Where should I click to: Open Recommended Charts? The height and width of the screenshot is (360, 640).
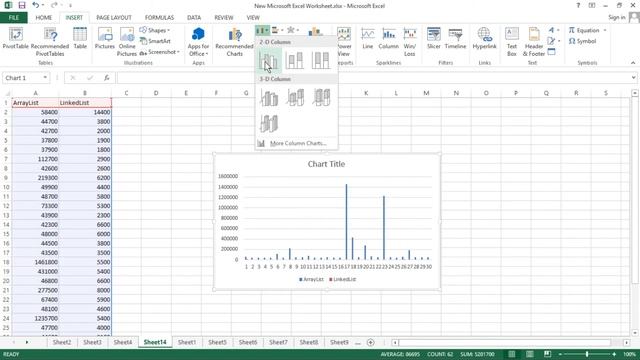(234, 42)
